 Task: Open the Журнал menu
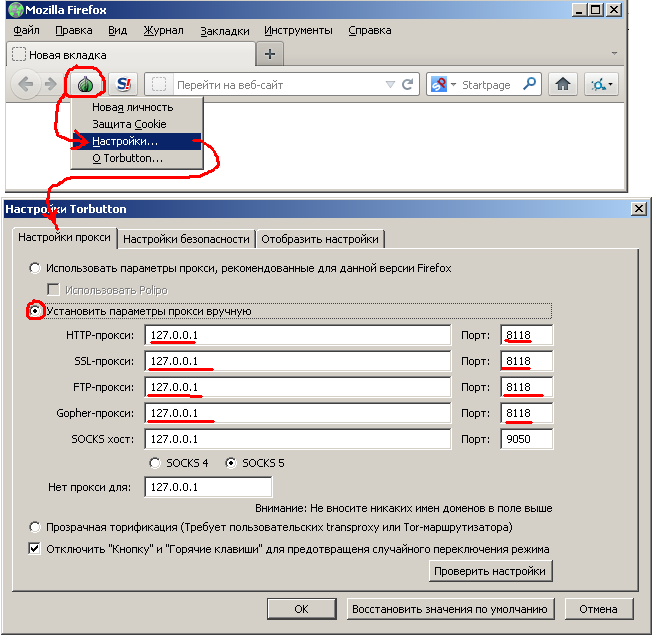tap(163, 30)
